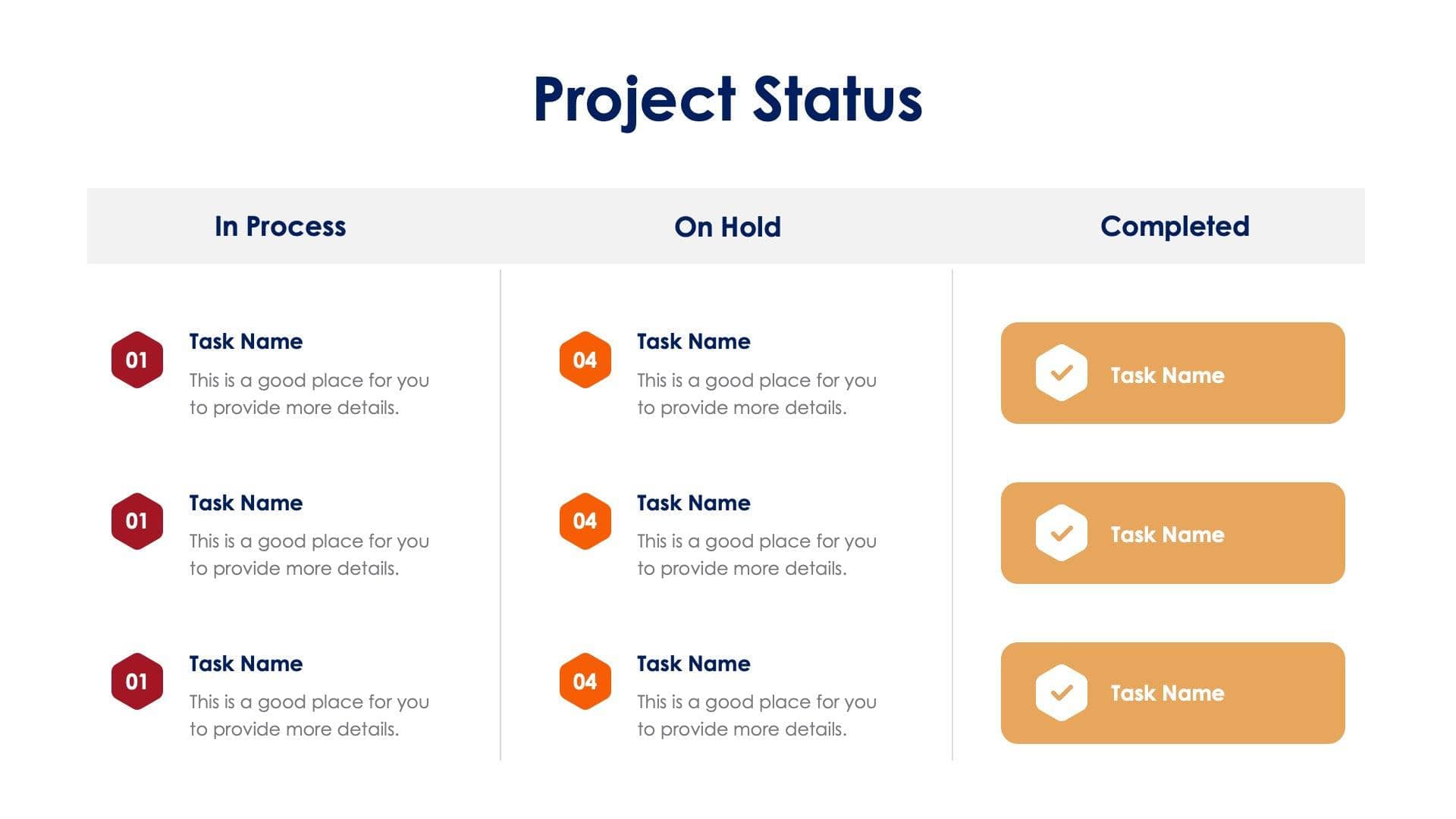
Task: Click the bottom description text under In Process
Action: (309, 715)
